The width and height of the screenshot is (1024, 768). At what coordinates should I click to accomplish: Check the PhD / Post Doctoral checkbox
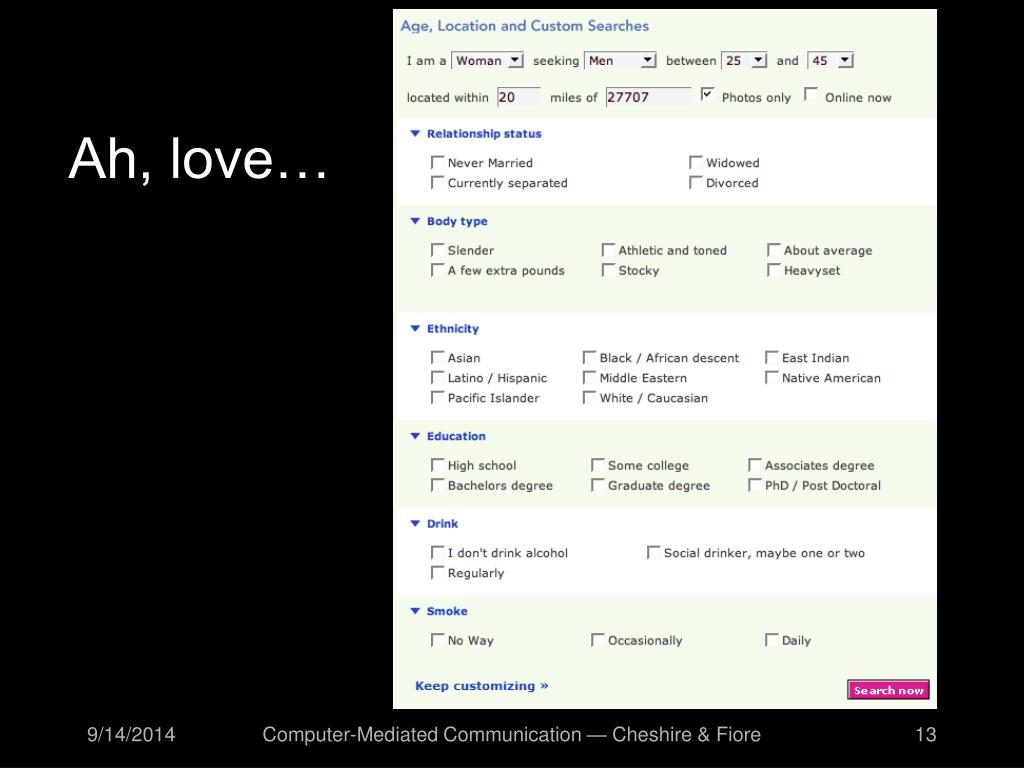click(755, 485)
